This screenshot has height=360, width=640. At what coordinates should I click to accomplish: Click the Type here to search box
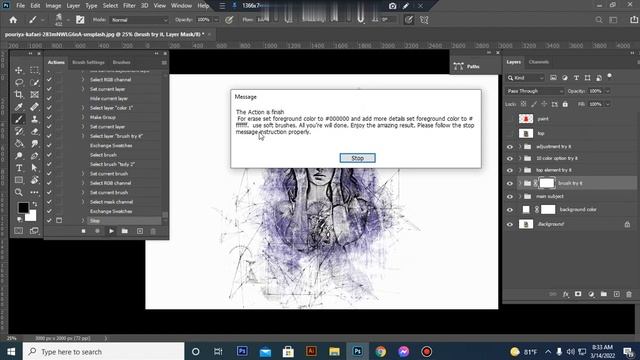[104, 351]
